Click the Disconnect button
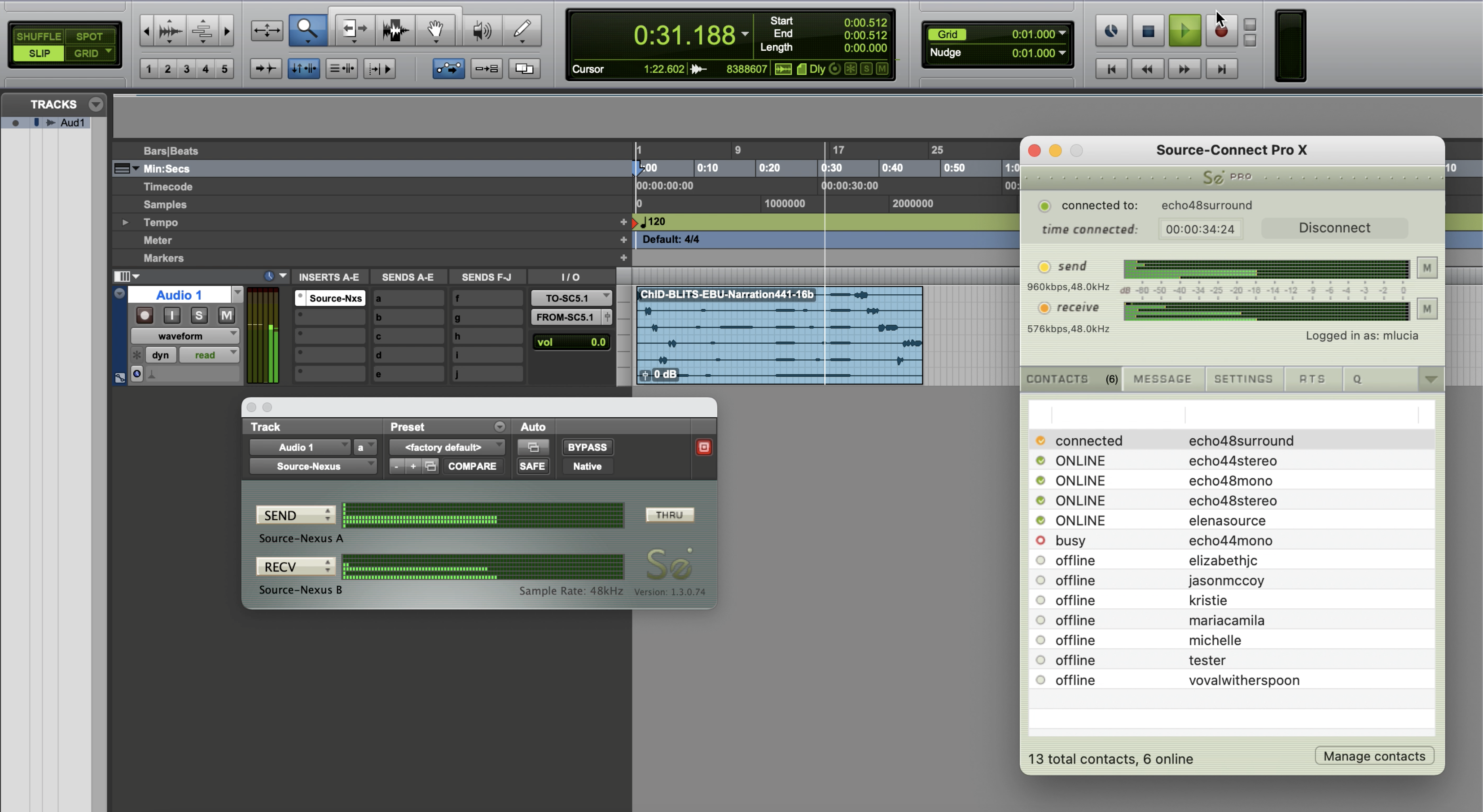The width and height of the screenshot is (1483, 812). click(x=1334, y=228)
